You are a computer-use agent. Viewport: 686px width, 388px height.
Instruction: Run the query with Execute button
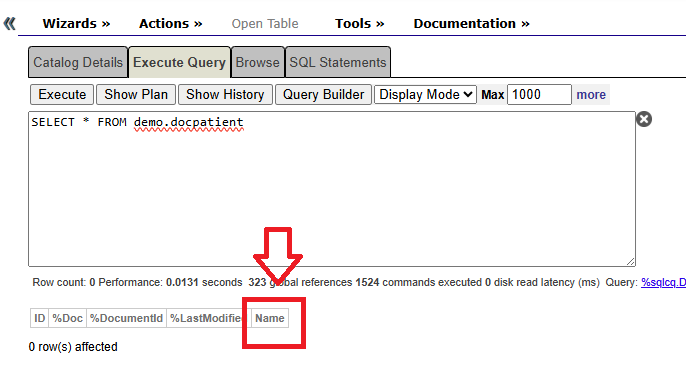pyautogui.click(x=62, y=94)
